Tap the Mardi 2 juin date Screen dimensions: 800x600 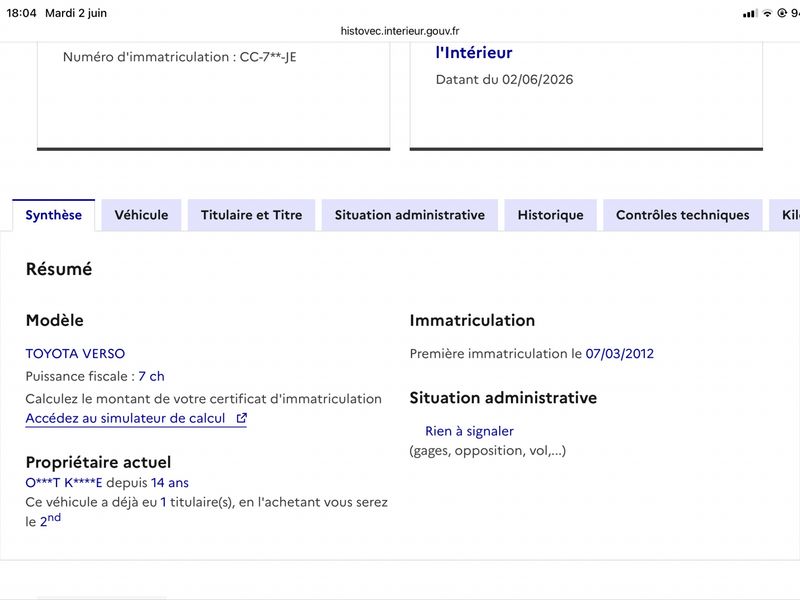tap(76, 13)
